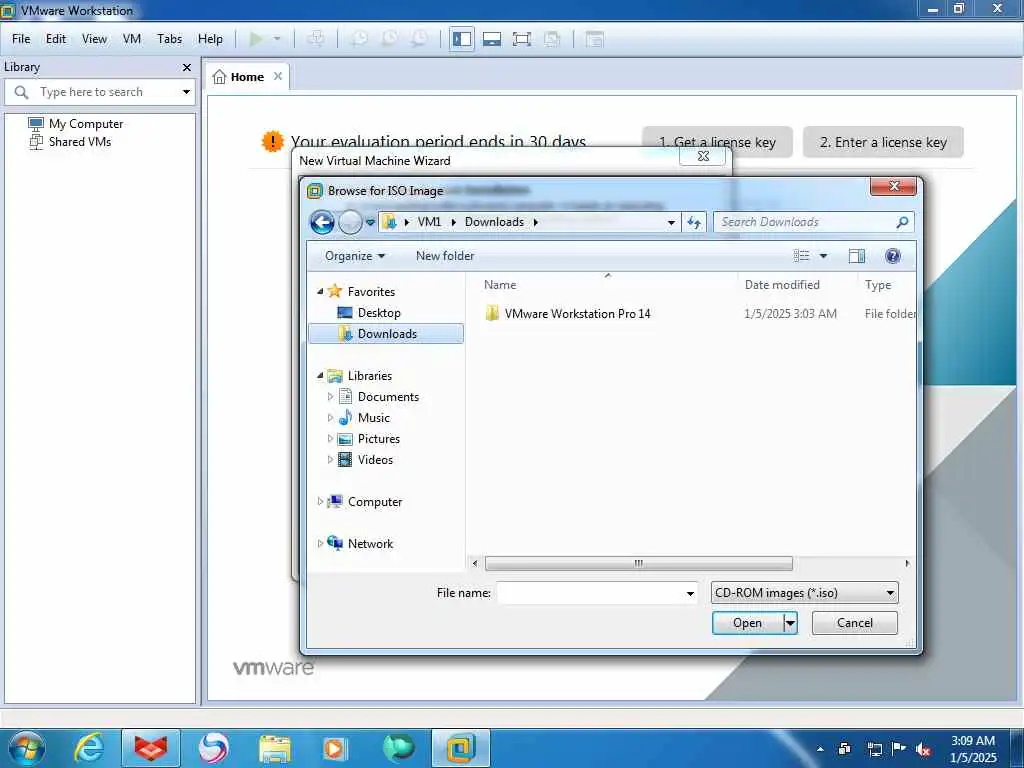Click the muted volume icon in system tray
The image size is (1024, 768).
(x=923, y=750)
